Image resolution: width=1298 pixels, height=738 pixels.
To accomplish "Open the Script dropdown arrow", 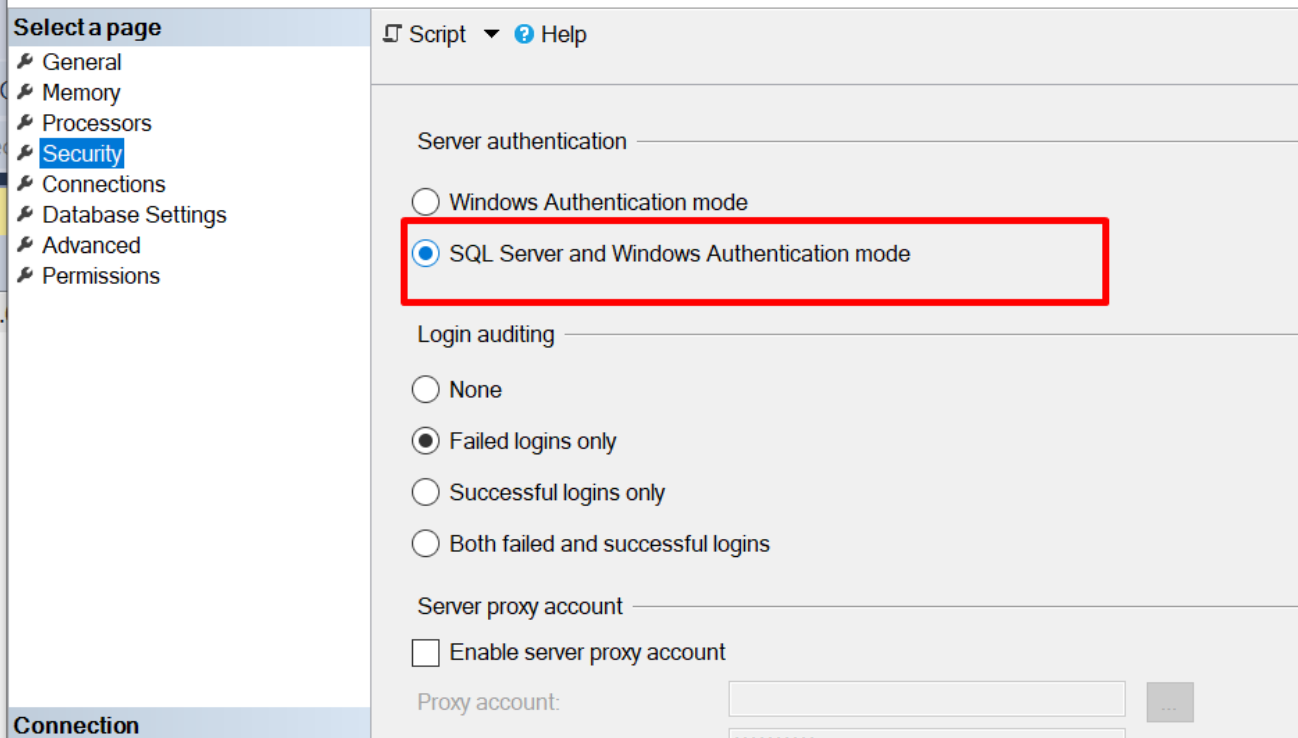I will (491, 34).
